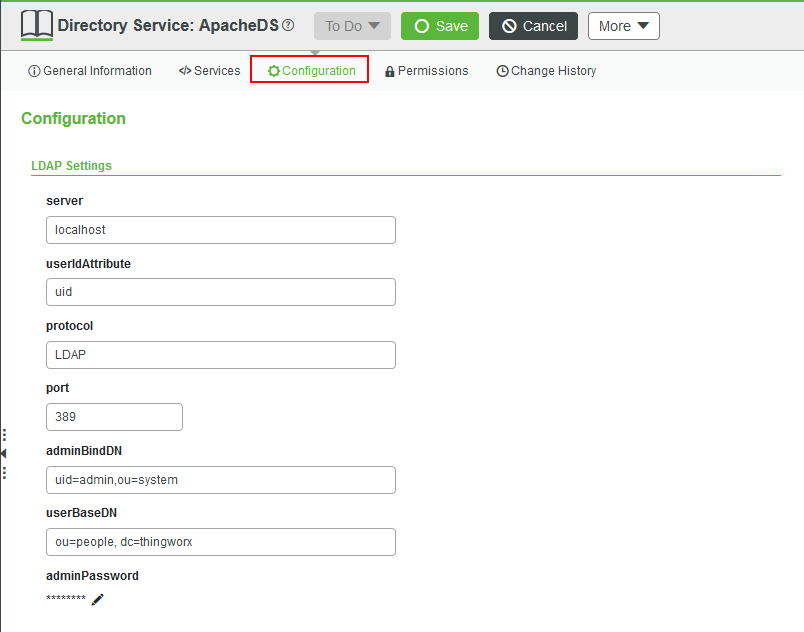Open the More dropdown menu
Image resolution: width=804 pixels, height=632 pixels.
(623, 26)
